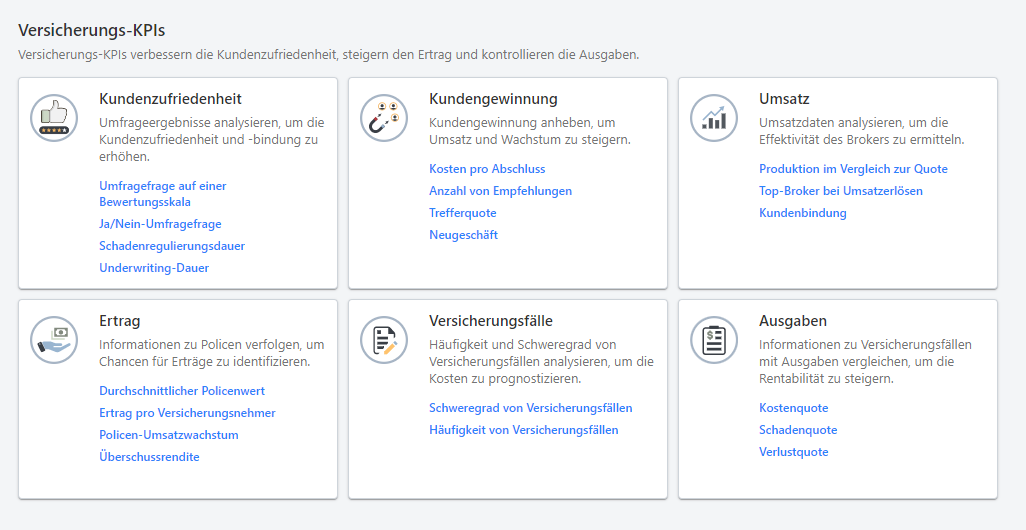Screen dimensions: 1026x530
Task: Open the Schadenquote link
Action: 798,430
